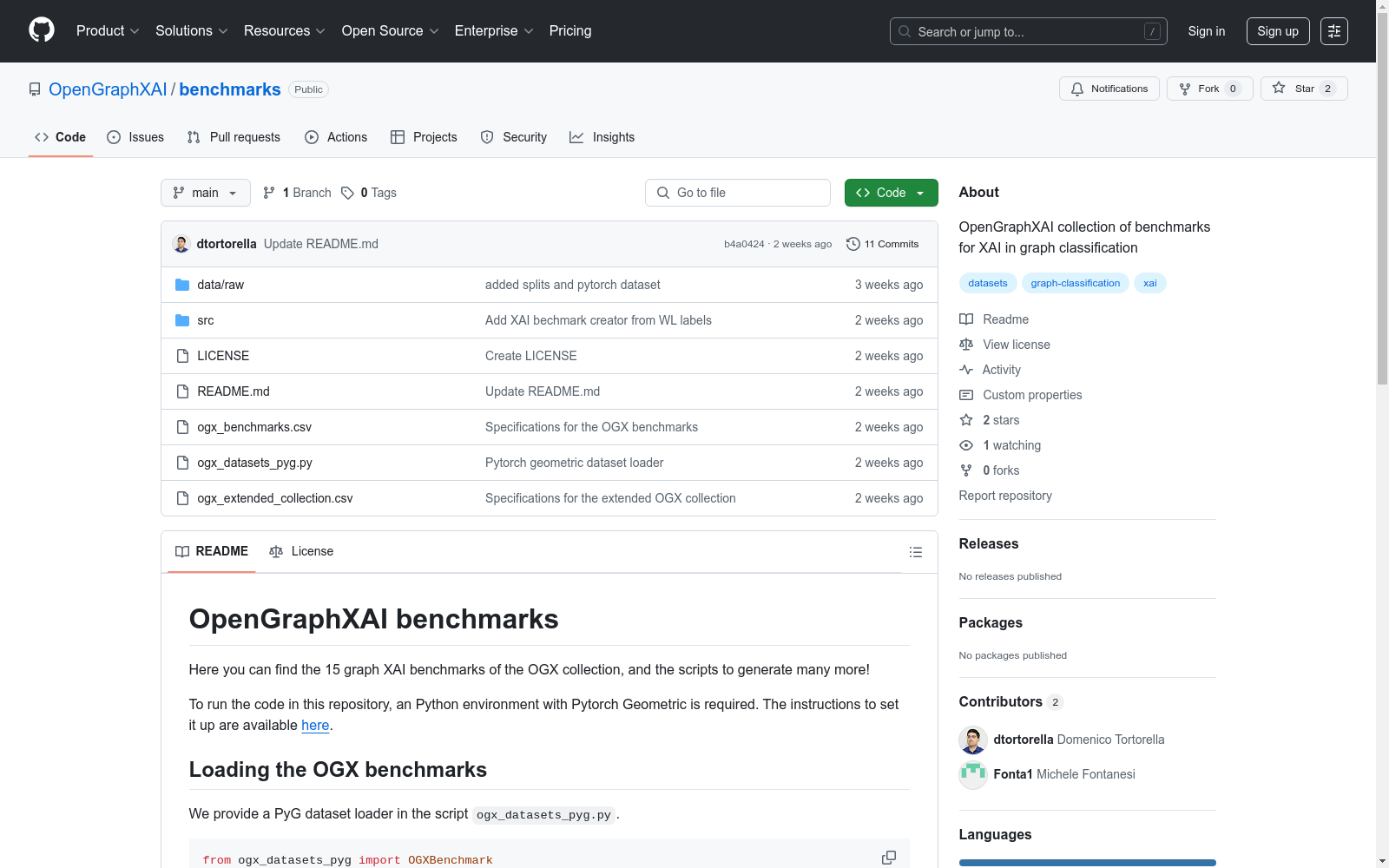The image size is (1389, 868).
Task: Click the Notifications bell icon
Action: 1077,89
